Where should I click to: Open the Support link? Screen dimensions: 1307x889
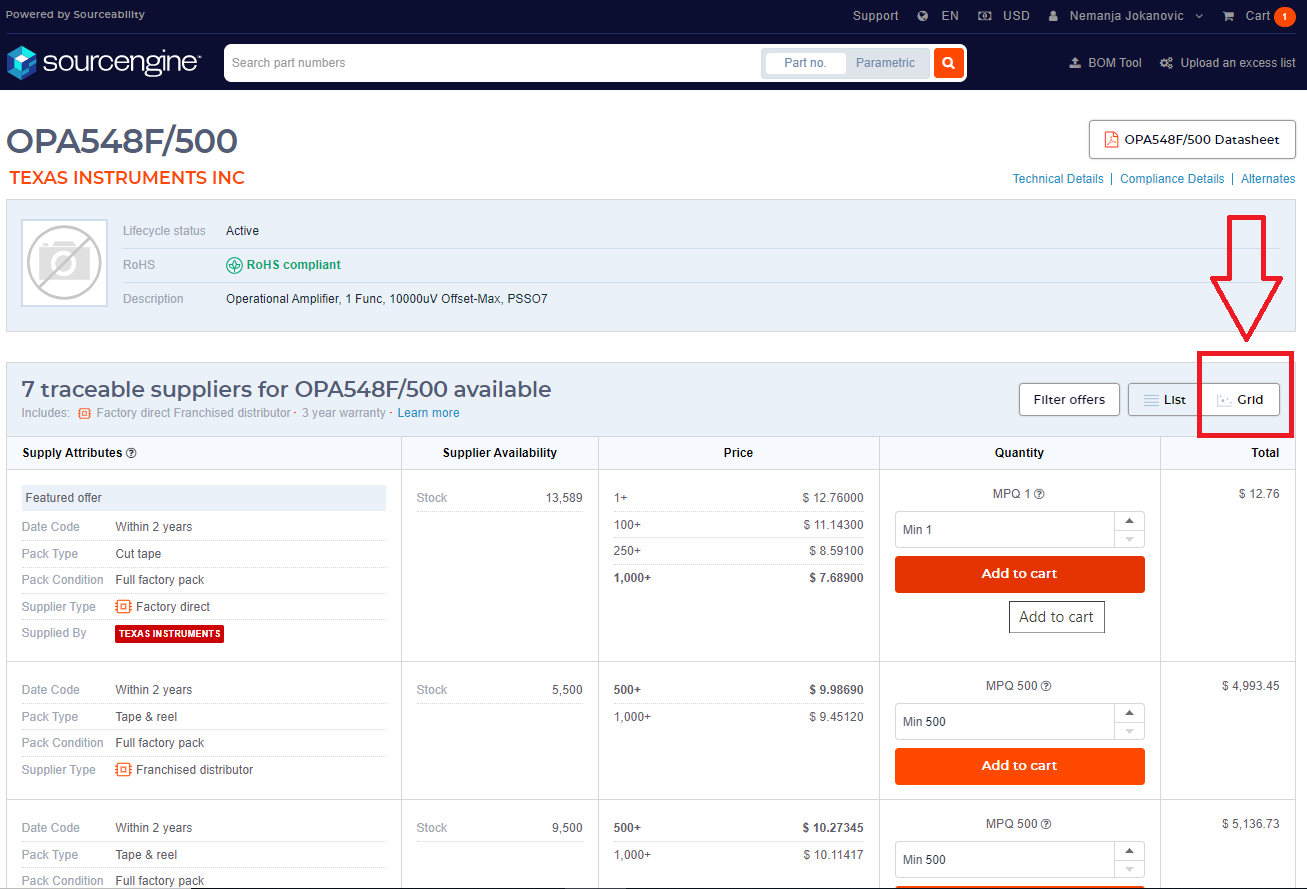[875, 16]
